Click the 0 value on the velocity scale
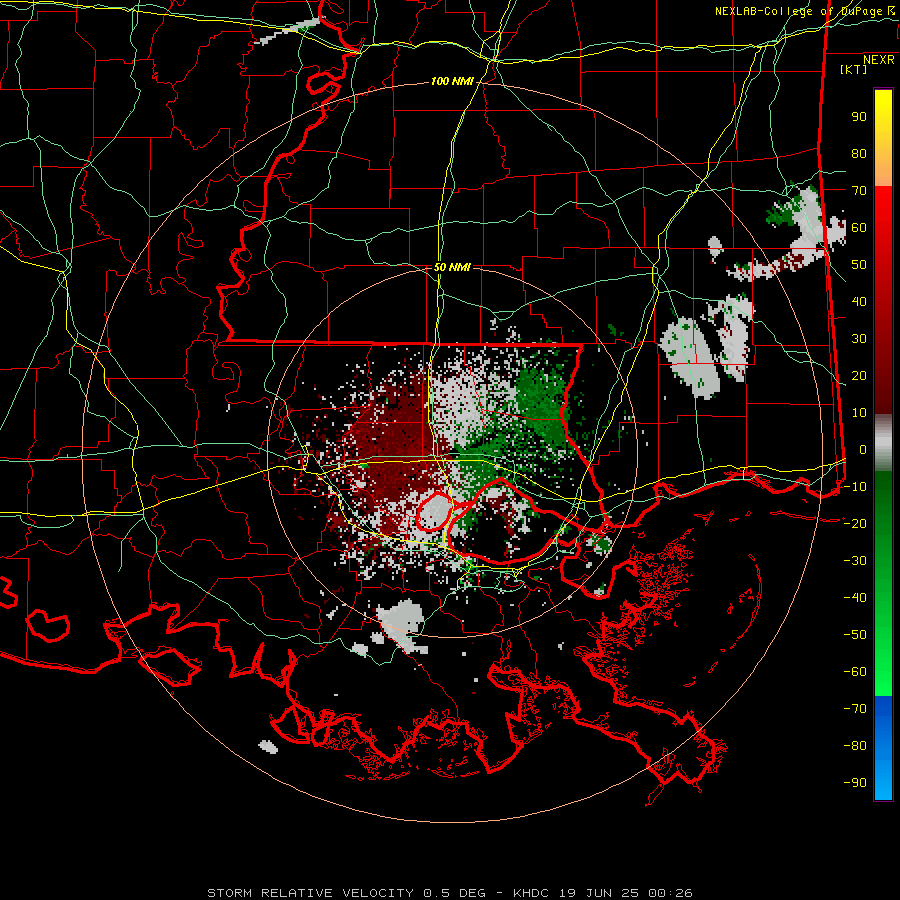 point(863,450)
